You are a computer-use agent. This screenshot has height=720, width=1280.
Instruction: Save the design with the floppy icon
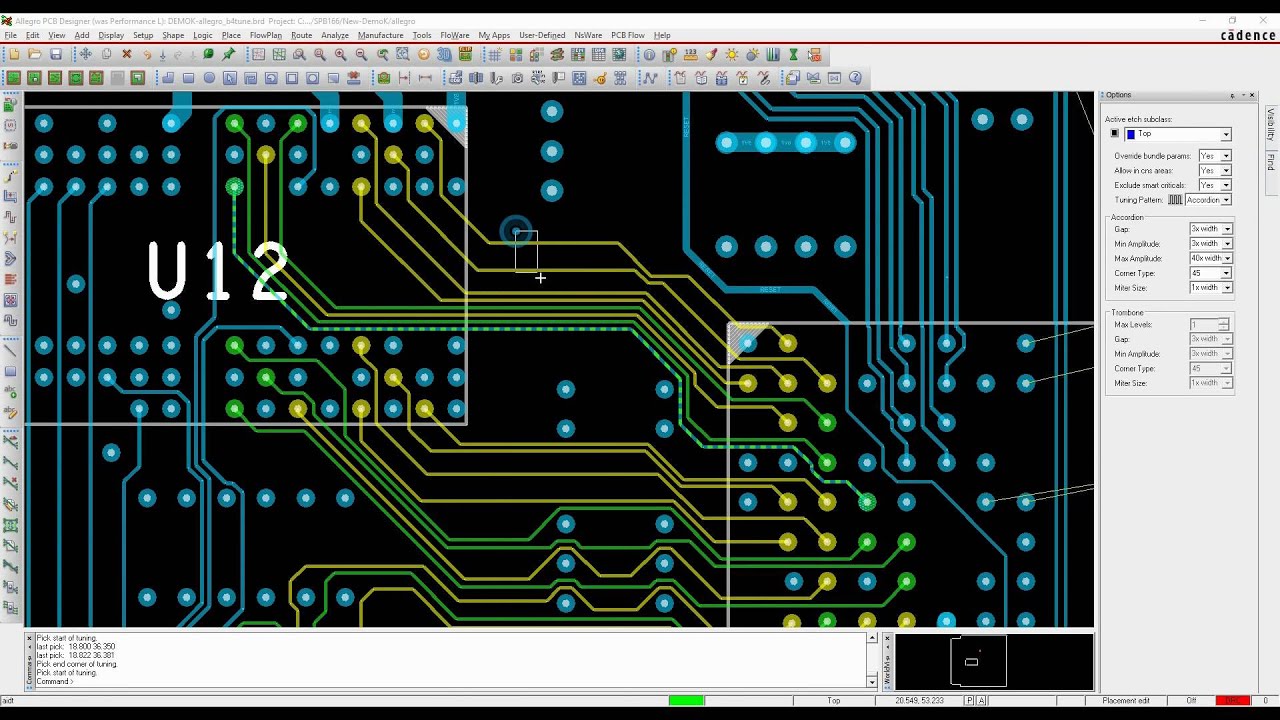click(56, 54)
